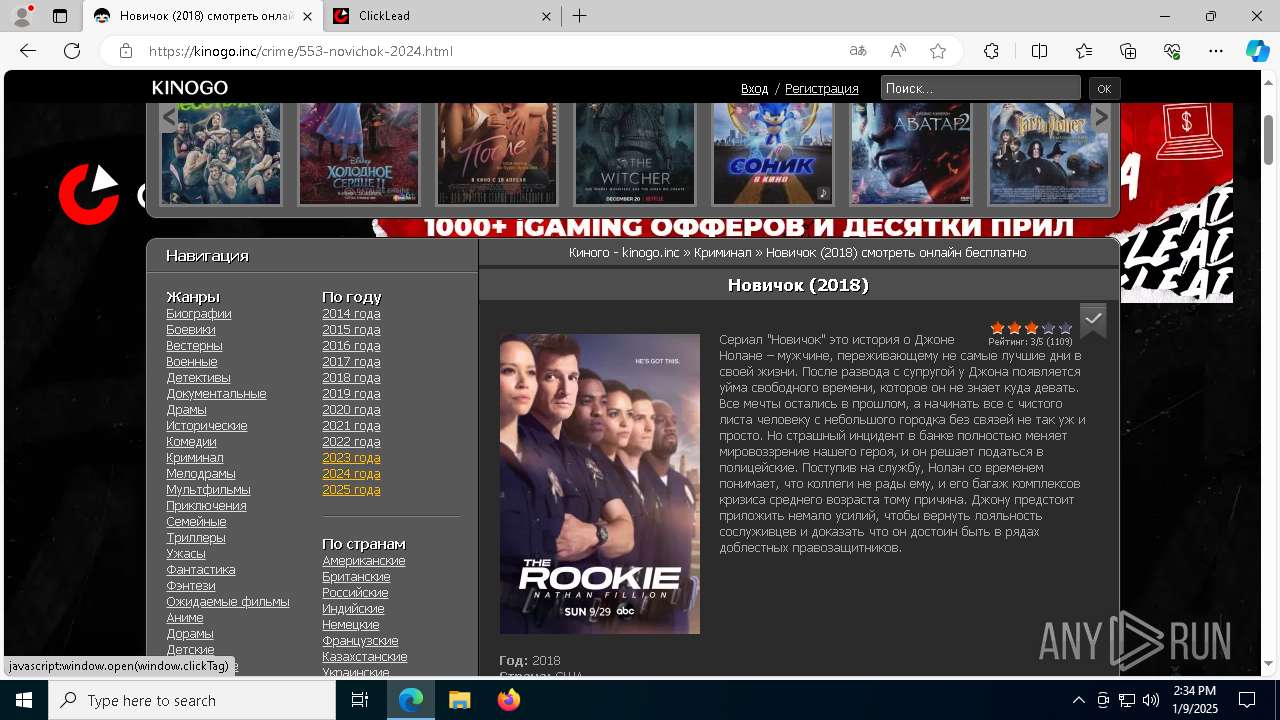
Task: Open the Криминал genre link
Action: (195, 457)
